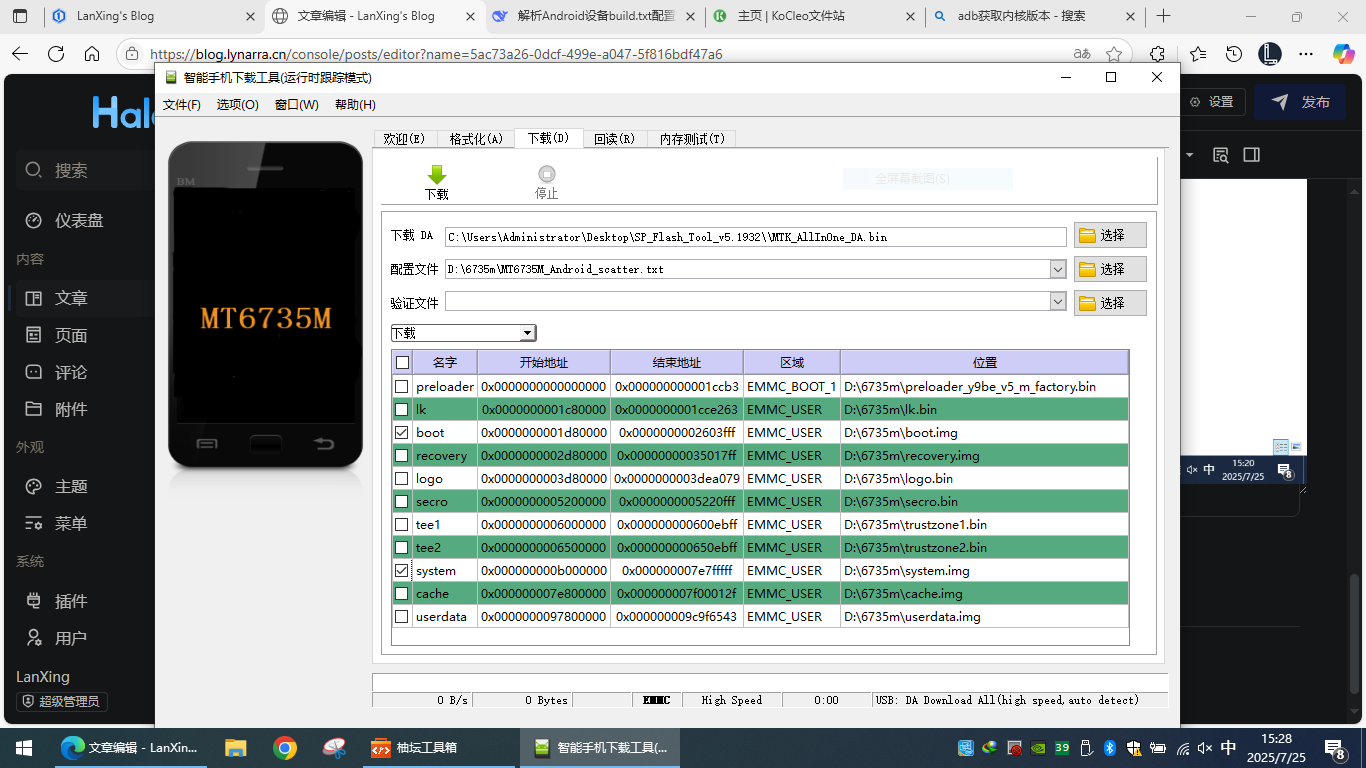Toggle the select-all checkbox in table header
This screenshot has height=768, width=1366.
tap(402, 363)
